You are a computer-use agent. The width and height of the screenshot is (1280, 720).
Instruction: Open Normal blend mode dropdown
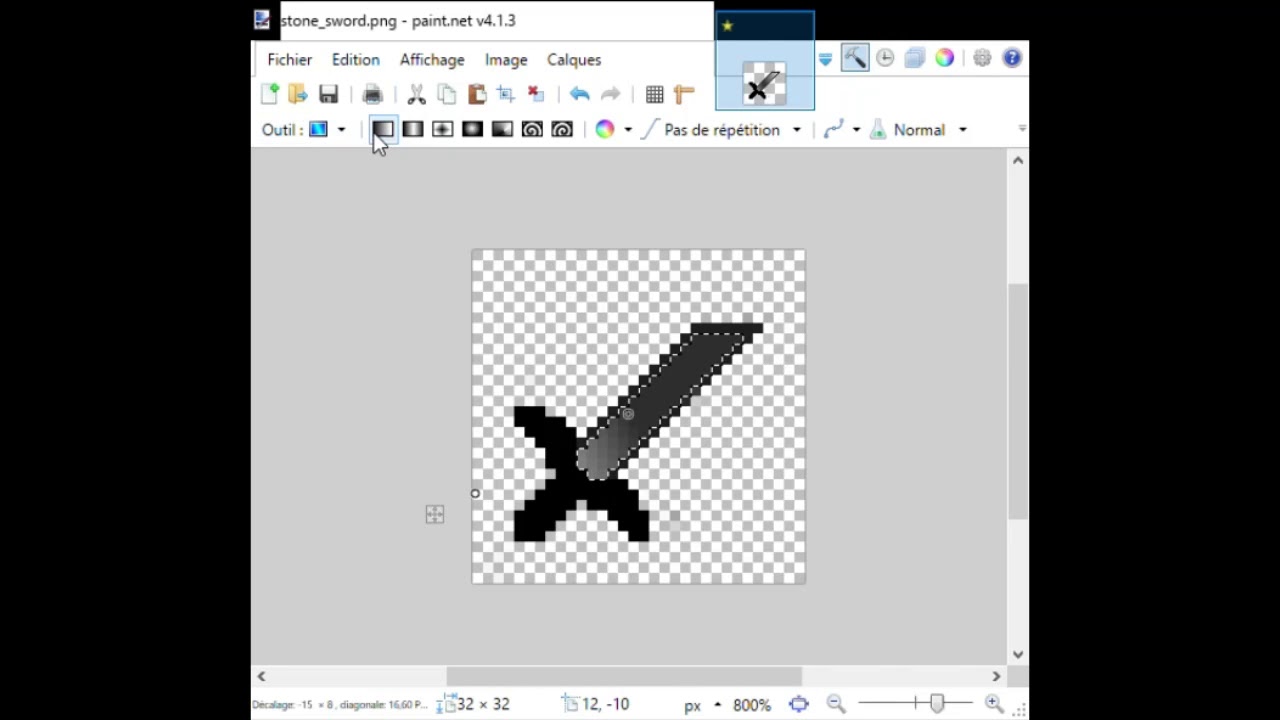pos(963,130)
